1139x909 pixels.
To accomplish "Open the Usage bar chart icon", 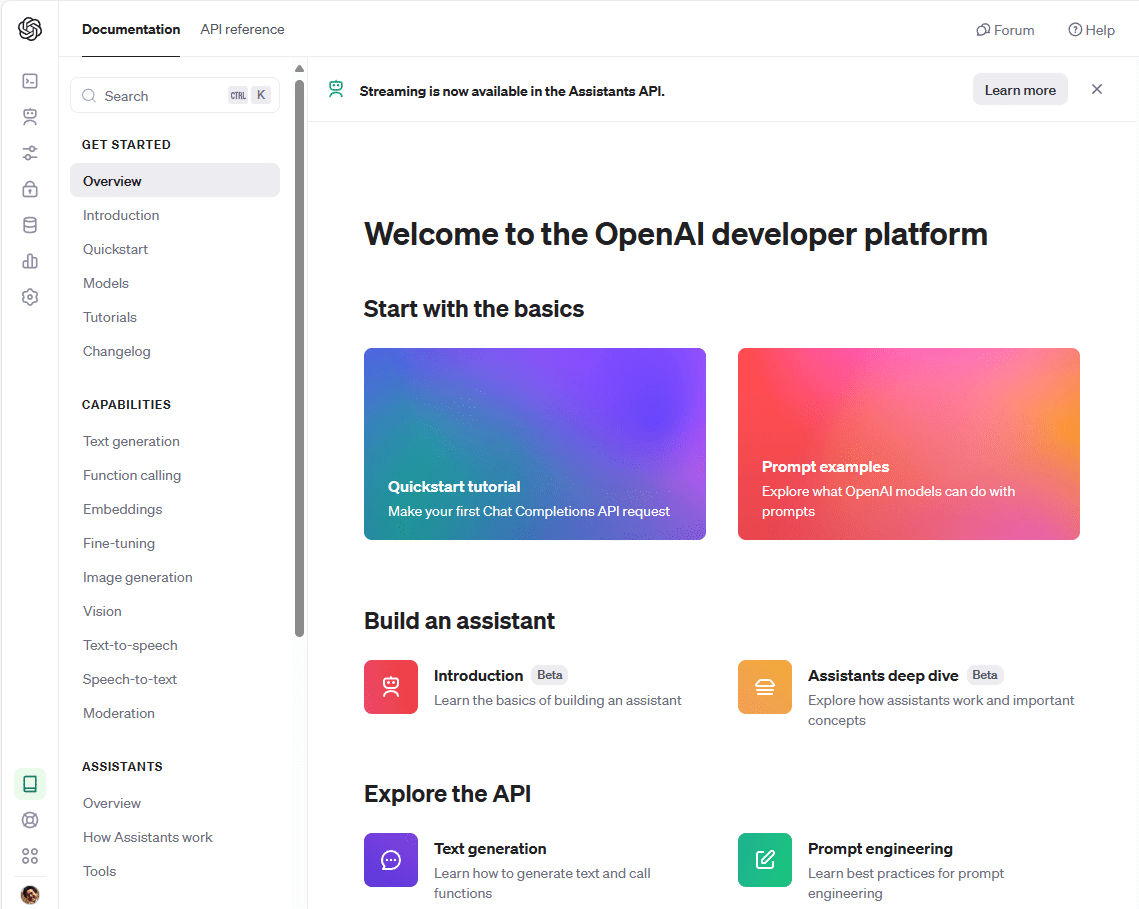I will coord(30,261).
